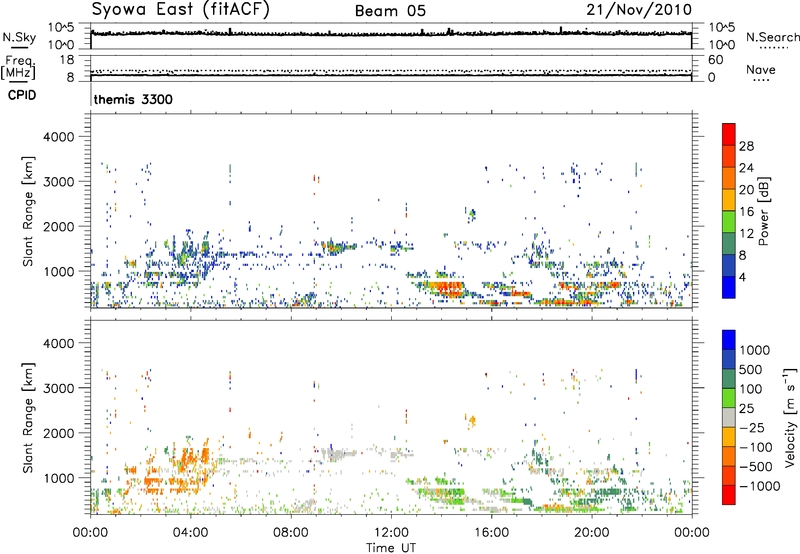Viewport: 800px width, 554px height.
Task: Pick the Power colorbar segment between 24 and 28
Action: [x=729, y=156]
